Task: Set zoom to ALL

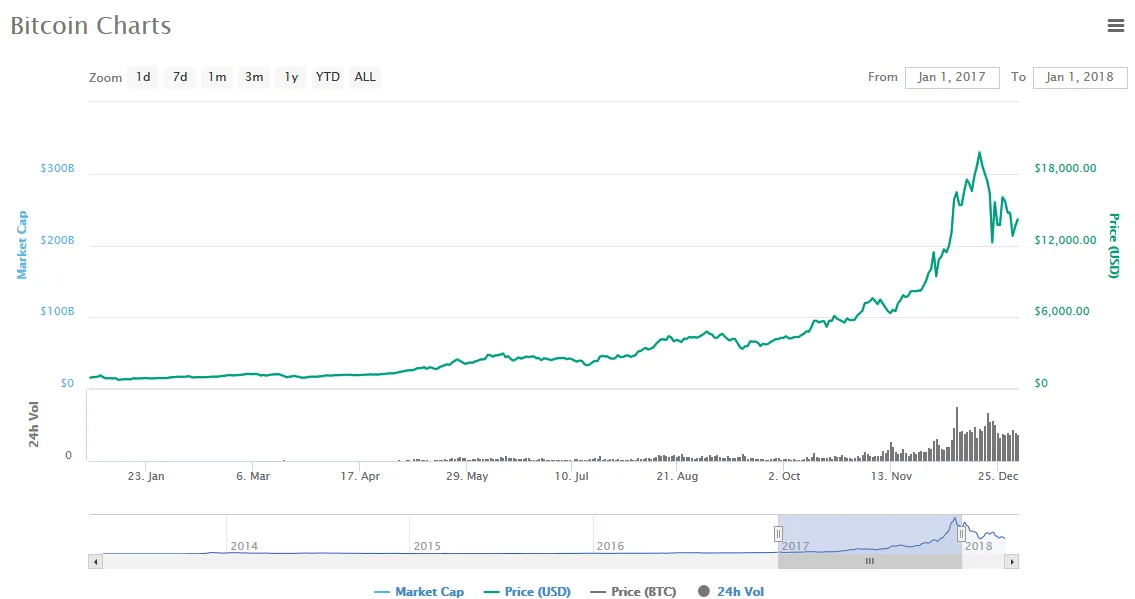Action: pos(365,77)
